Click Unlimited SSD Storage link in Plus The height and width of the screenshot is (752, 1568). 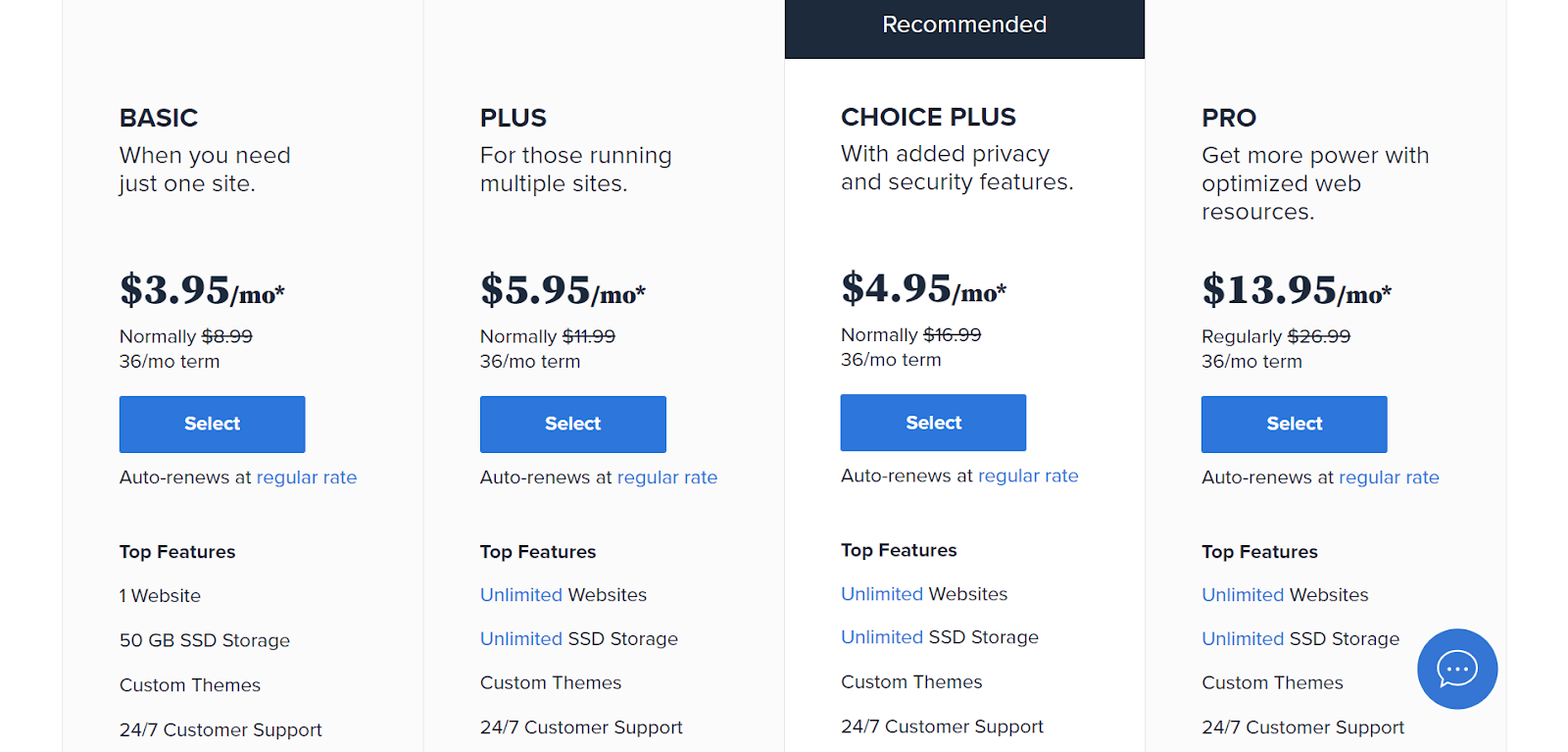(x=521, y=639)
